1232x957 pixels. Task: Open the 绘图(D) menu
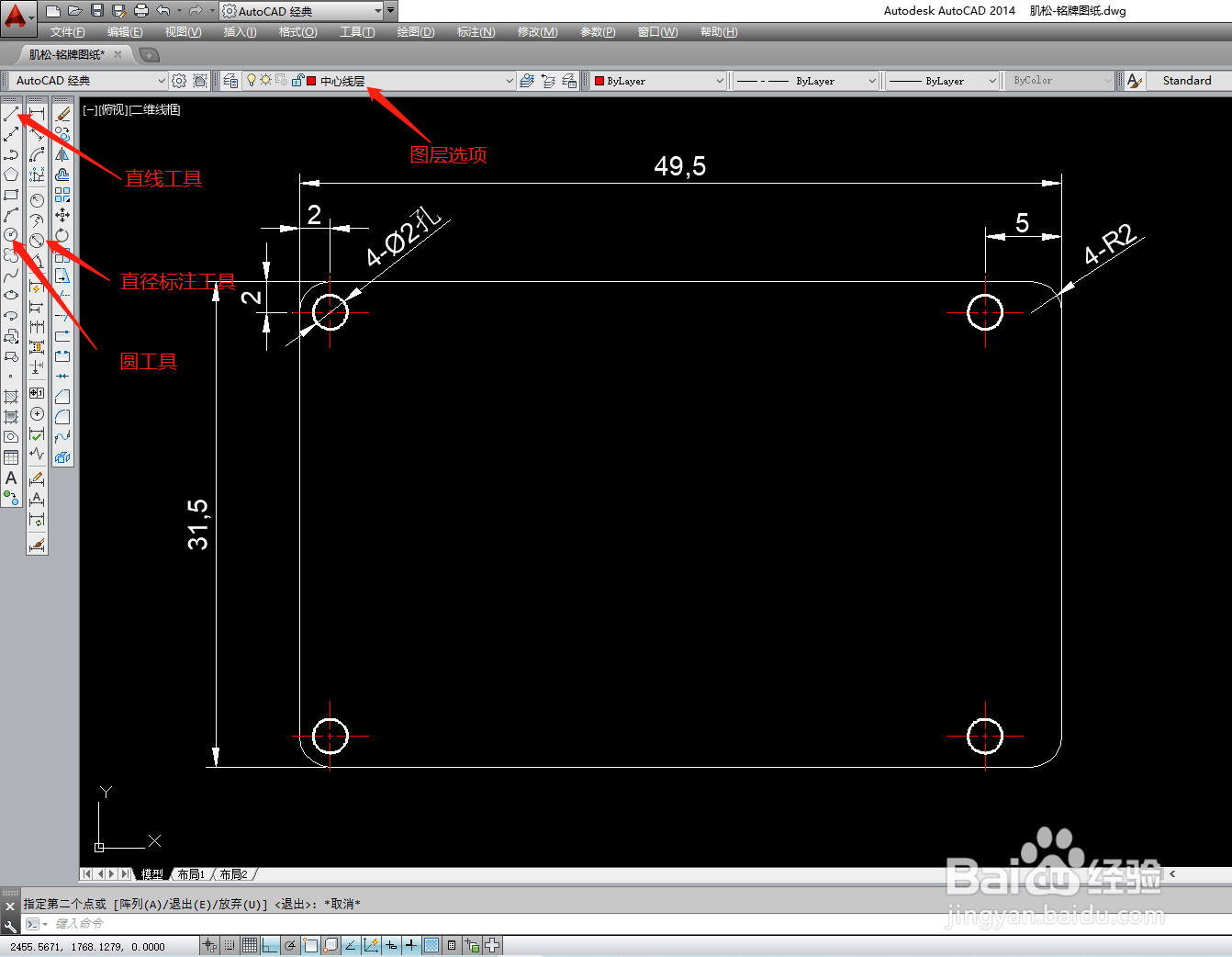tap(416, 32)
